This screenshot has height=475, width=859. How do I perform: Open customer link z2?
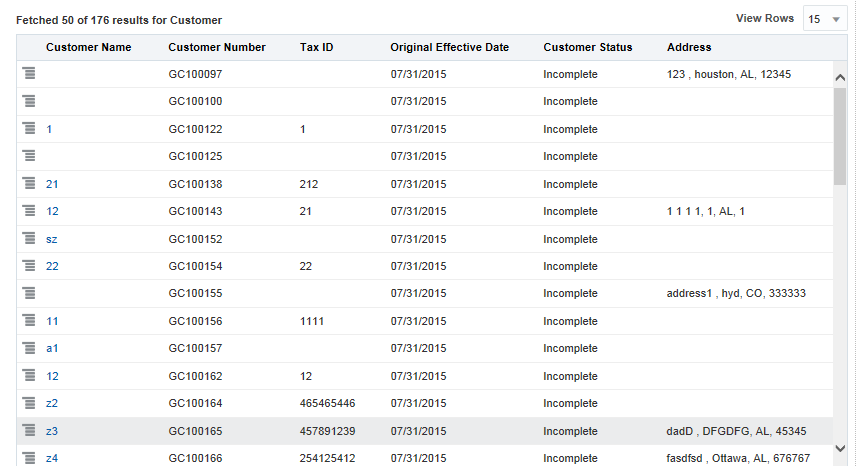pyautogui.click(x=52, y=403)
